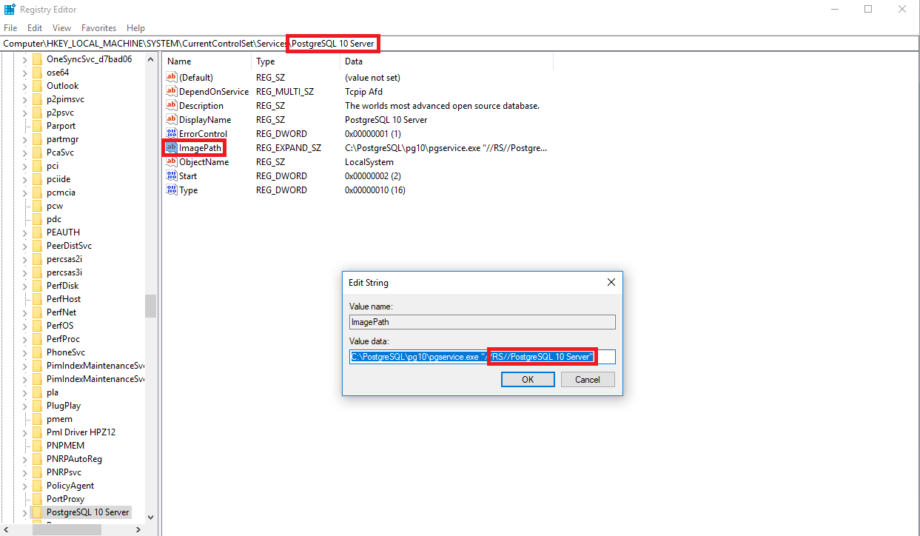Viewport: 920px width, 536px height.
Task: Click the tree scroll down arrow
Action: tap(151, 517)
